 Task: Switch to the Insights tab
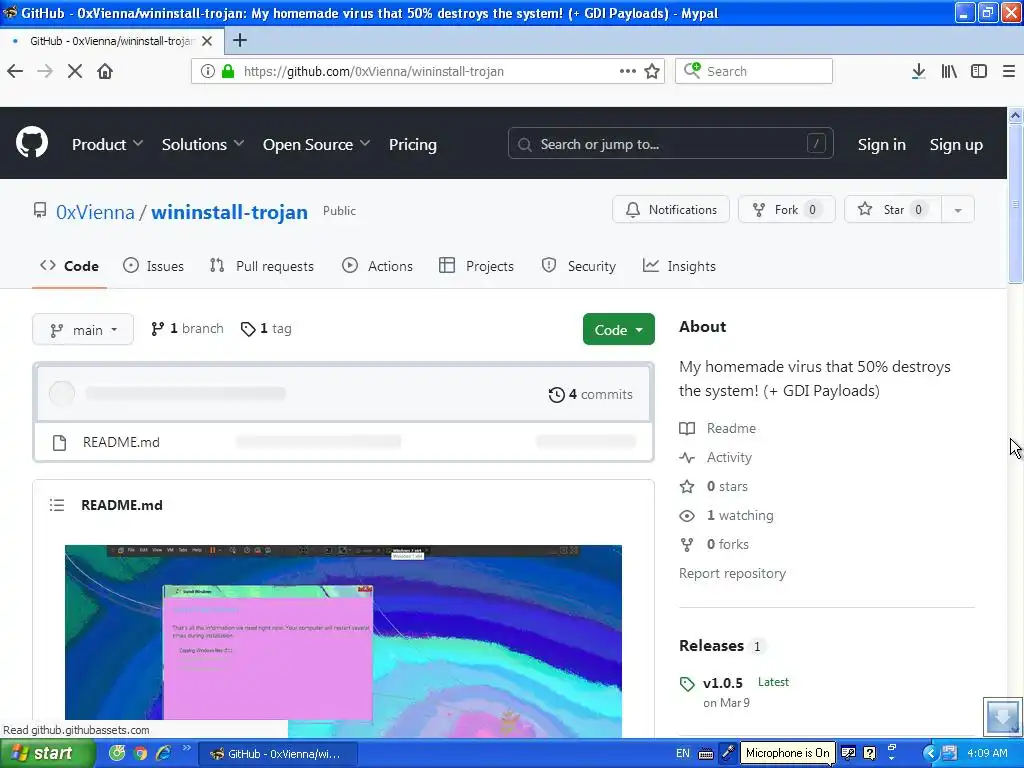tap(679, 266)
